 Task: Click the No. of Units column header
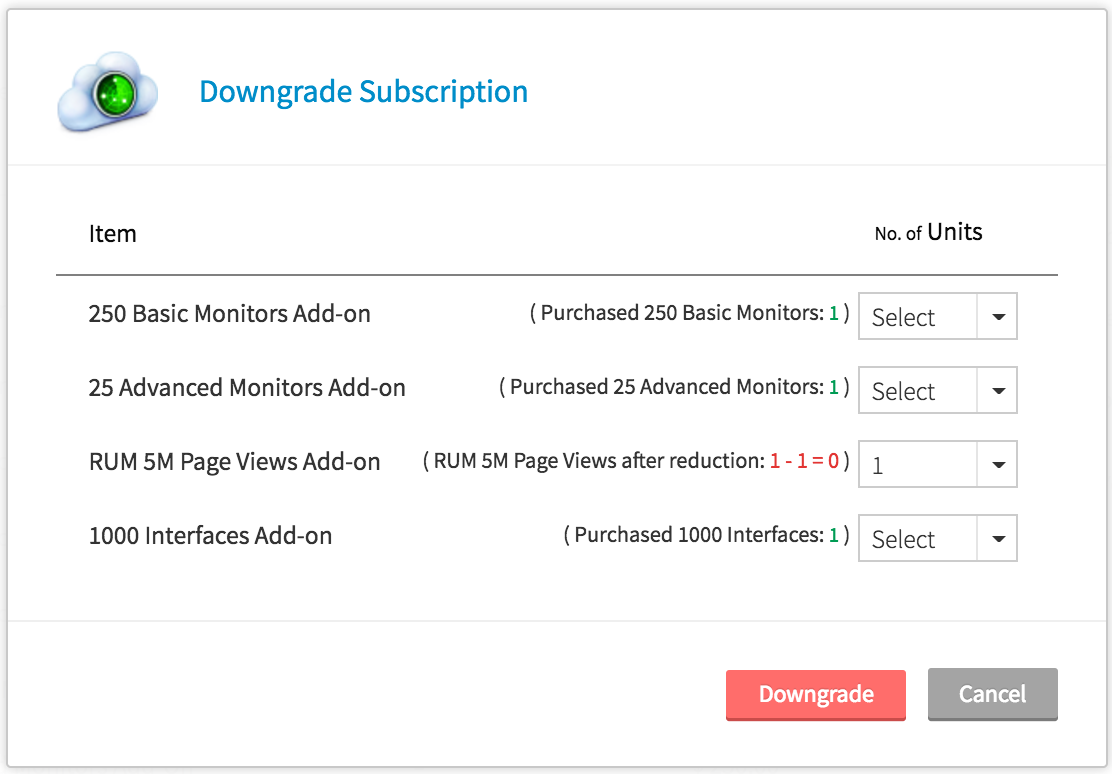[928, 233]
